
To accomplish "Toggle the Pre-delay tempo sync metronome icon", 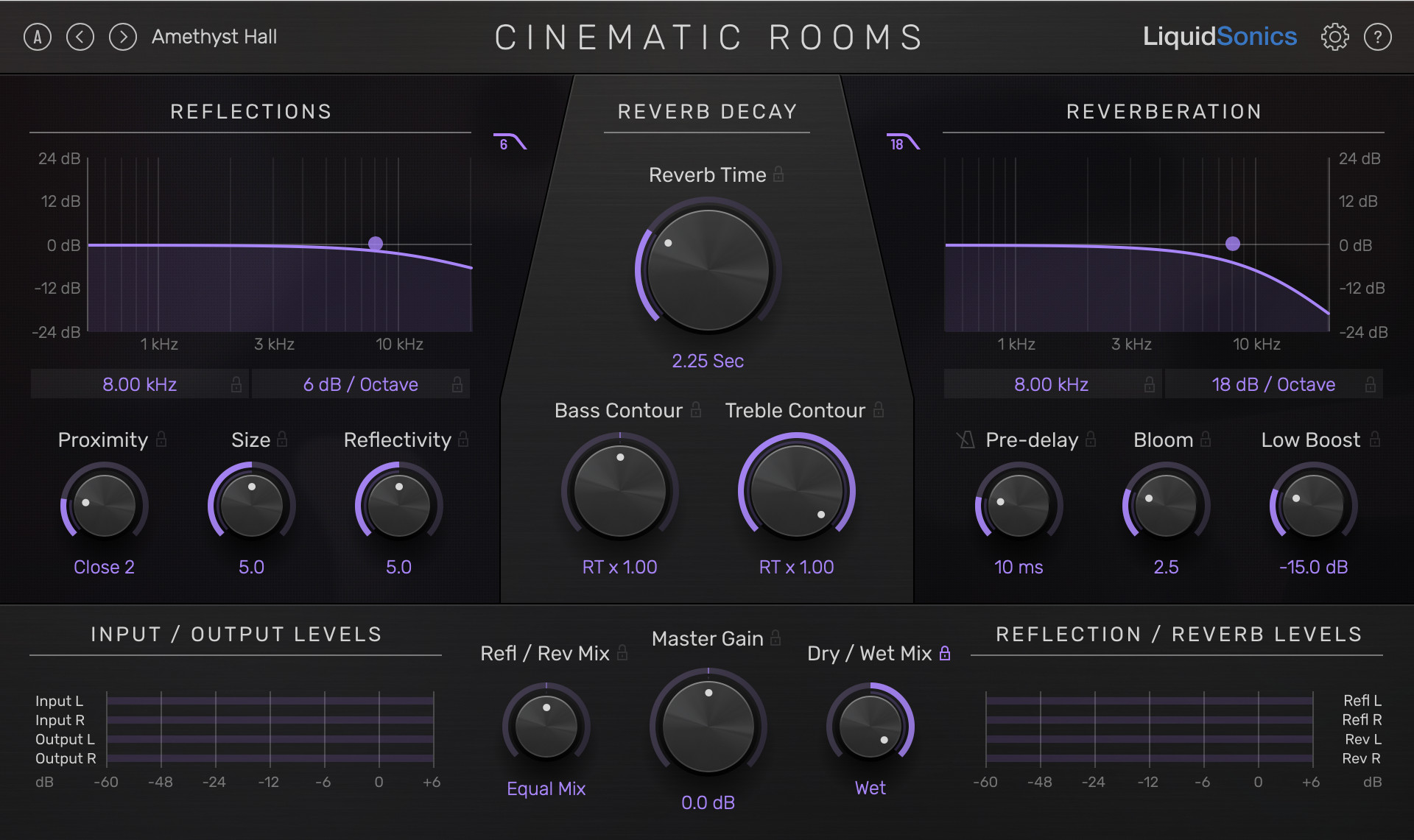I will pos(965,440).
